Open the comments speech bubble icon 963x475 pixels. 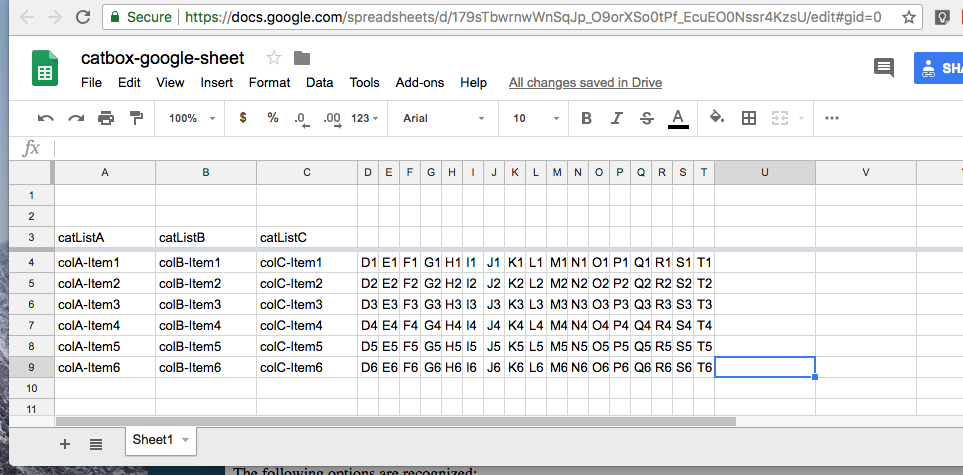click(x=884, y=67)
